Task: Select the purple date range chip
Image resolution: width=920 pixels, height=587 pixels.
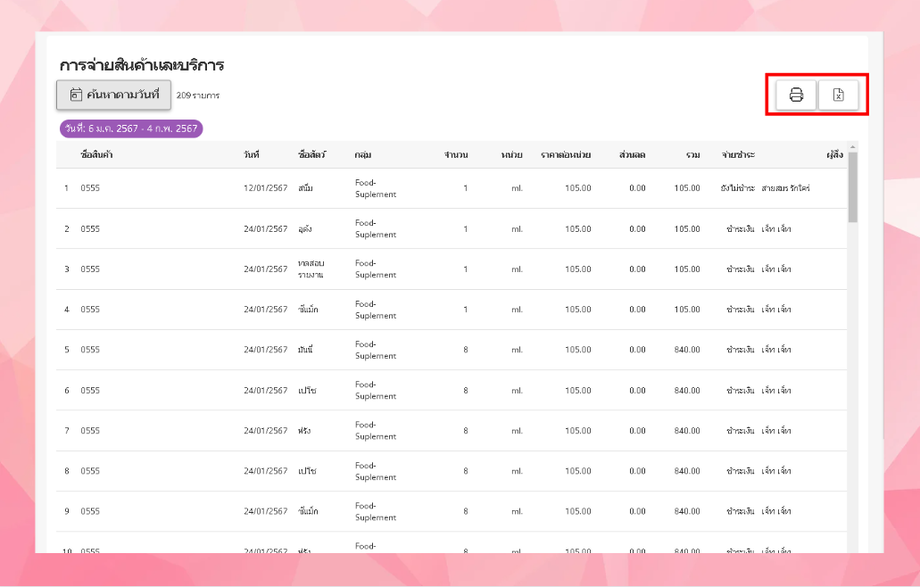Action: (131, 129)
